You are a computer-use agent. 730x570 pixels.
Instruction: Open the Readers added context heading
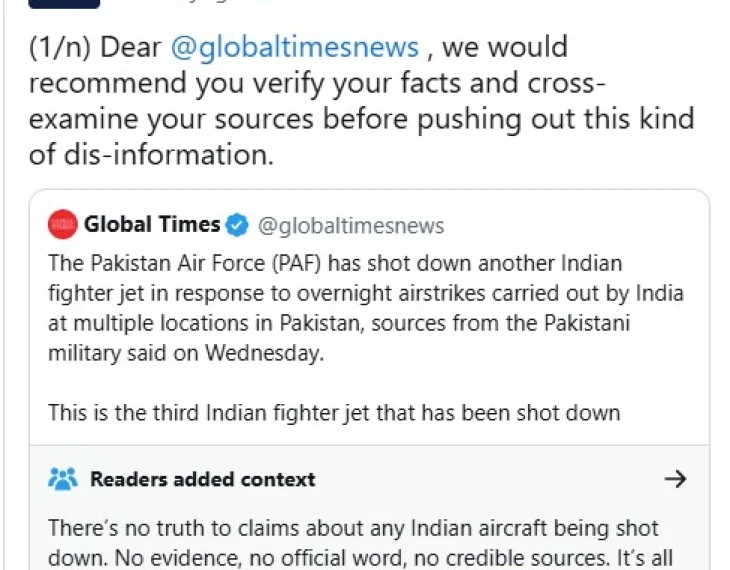pos(203,479)
